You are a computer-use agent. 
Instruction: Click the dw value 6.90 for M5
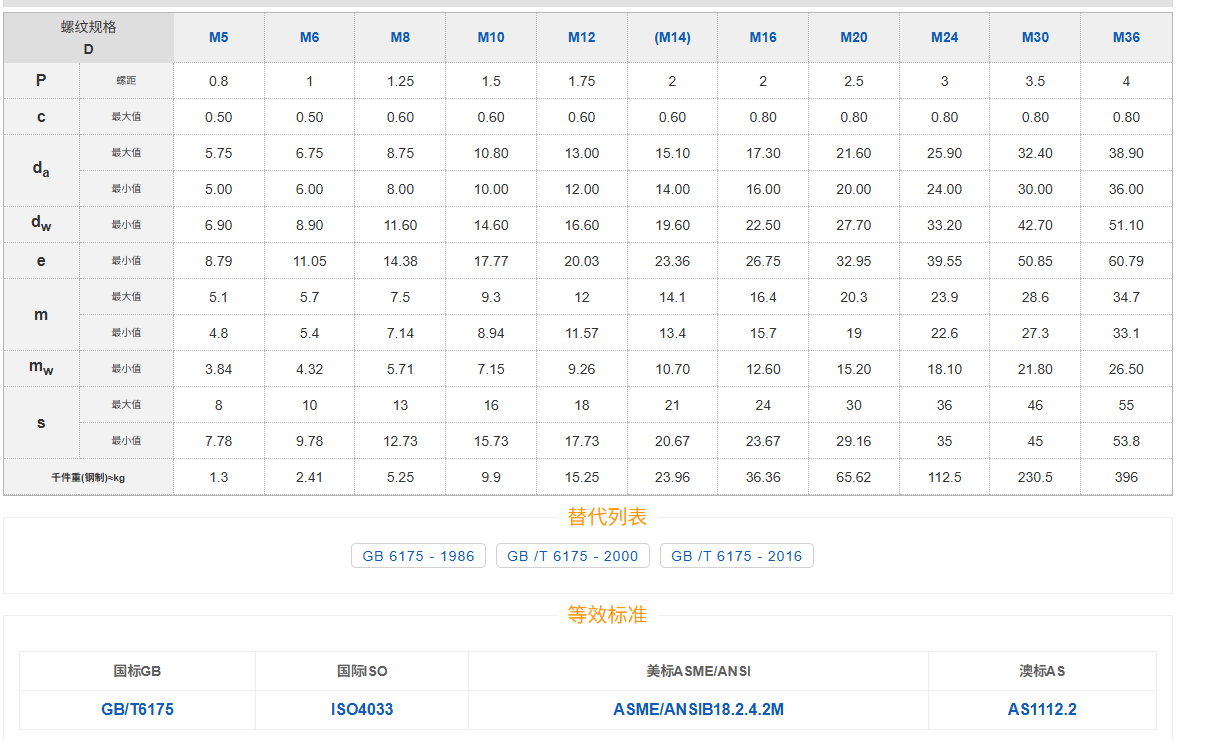[x=219, y=225]
